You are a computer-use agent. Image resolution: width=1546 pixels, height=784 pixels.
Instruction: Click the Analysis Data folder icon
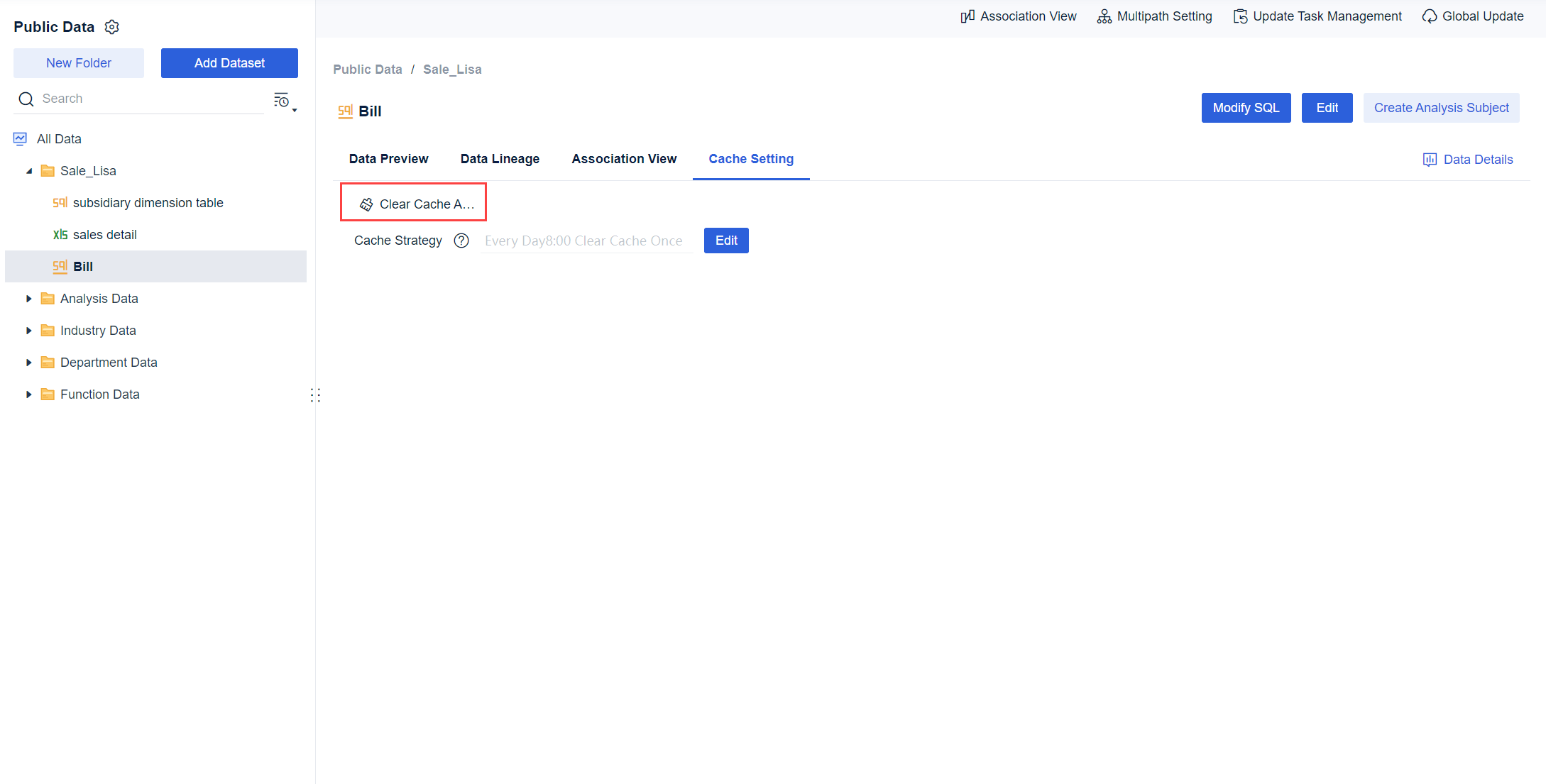pos(48,299)
